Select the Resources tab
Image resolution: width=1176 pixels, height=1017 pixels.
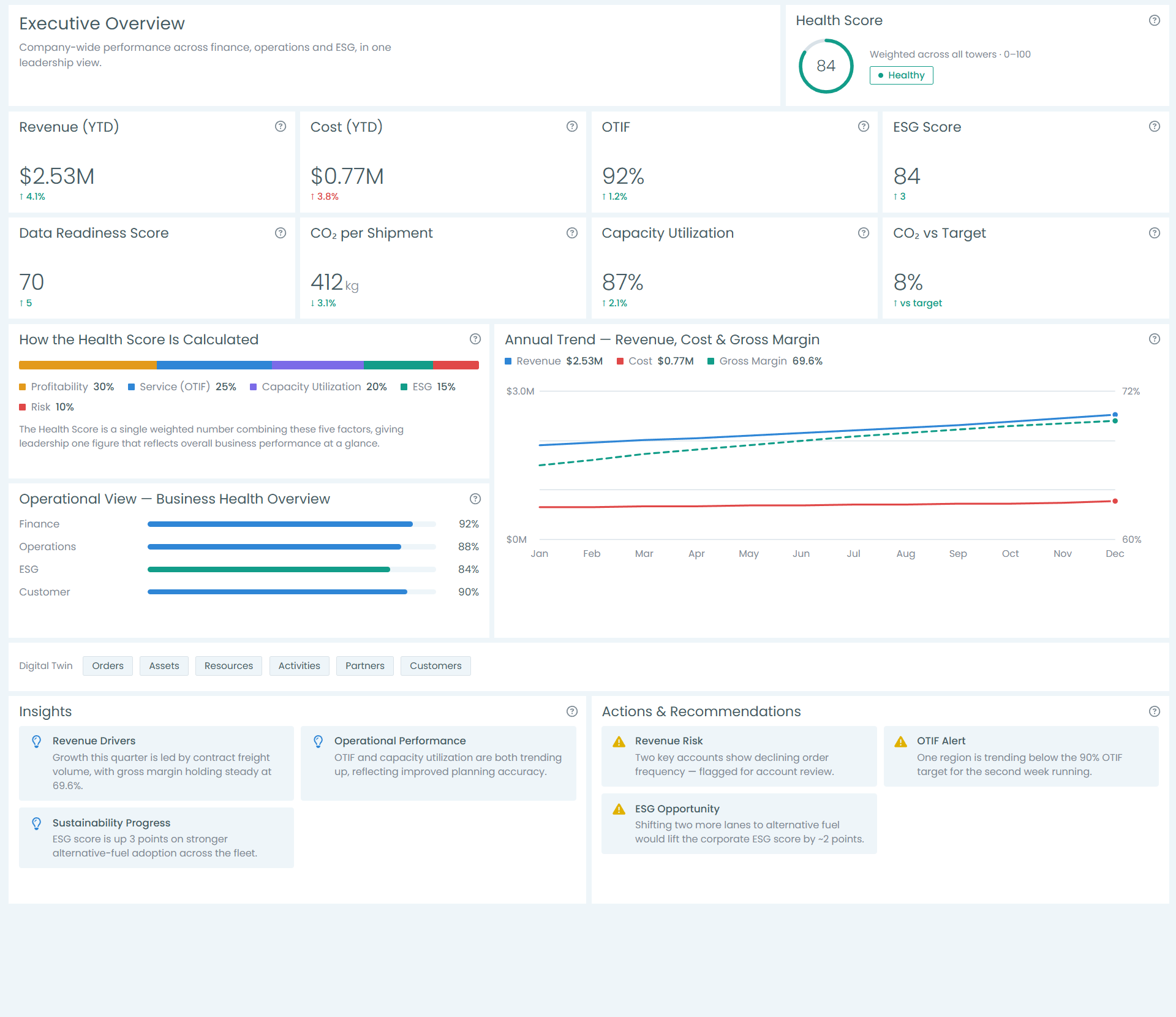(228, 666)
